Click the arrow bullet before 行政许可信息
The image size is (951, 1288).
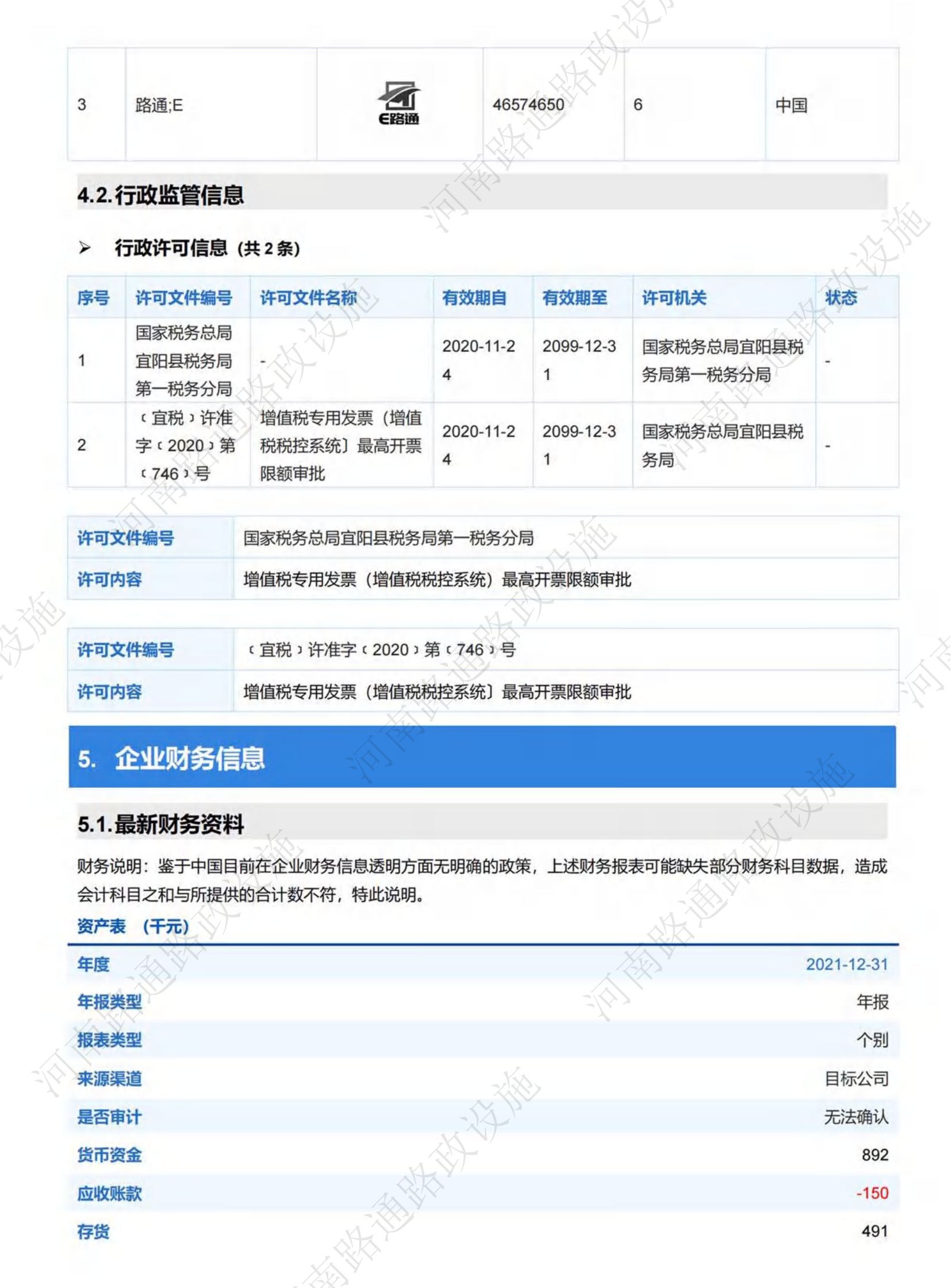(85, 248)
